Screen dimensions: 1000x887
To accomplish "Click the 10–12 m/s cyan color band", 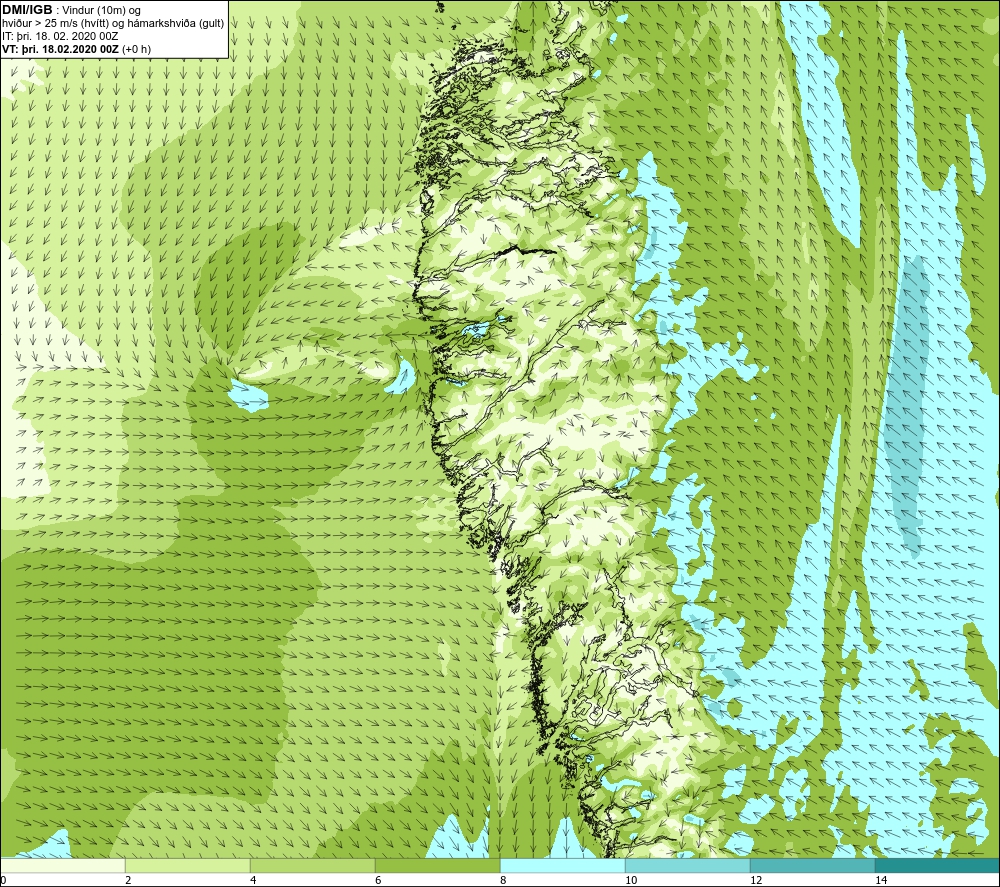I will click(x=688, y=865).
